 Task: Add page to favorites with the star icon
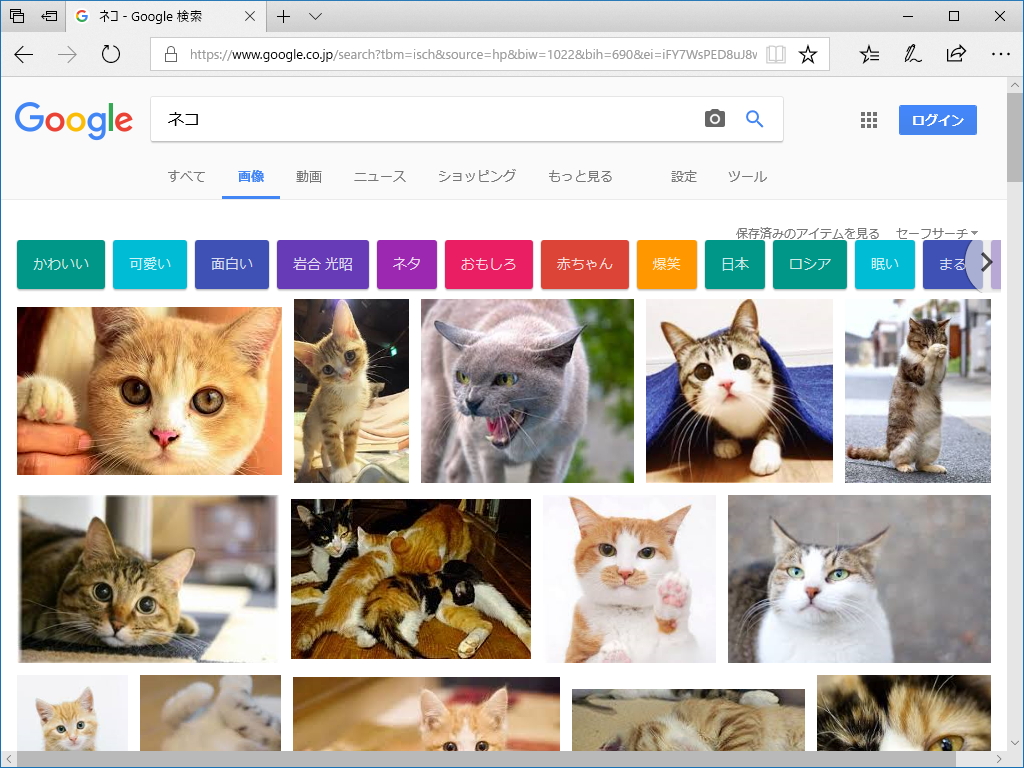pyautogui.click(x=808, y=54)
